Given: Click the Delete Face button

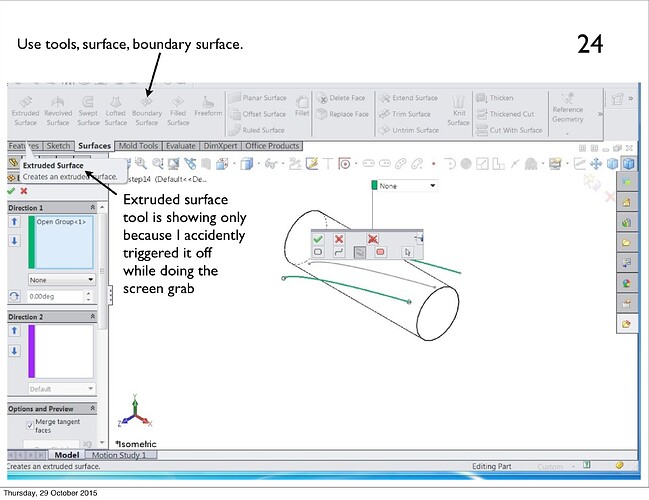Looking at the screenshot, I should 346,98.
